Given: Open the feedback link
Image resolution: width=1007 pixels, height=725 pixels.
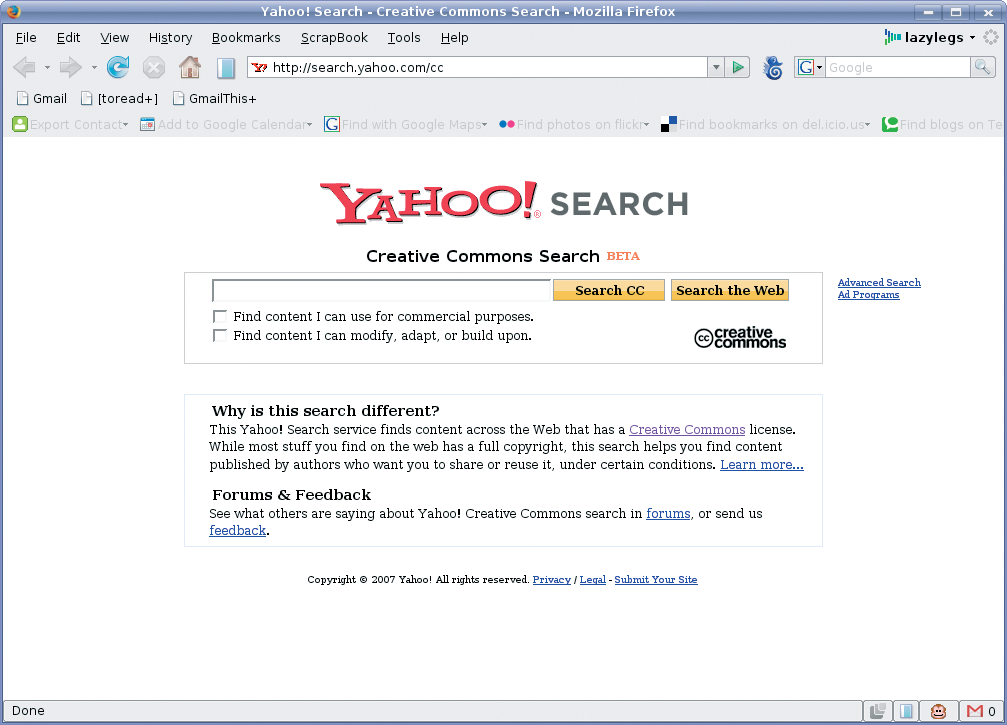Looking at the screenshot, I should tap(237, 530).
